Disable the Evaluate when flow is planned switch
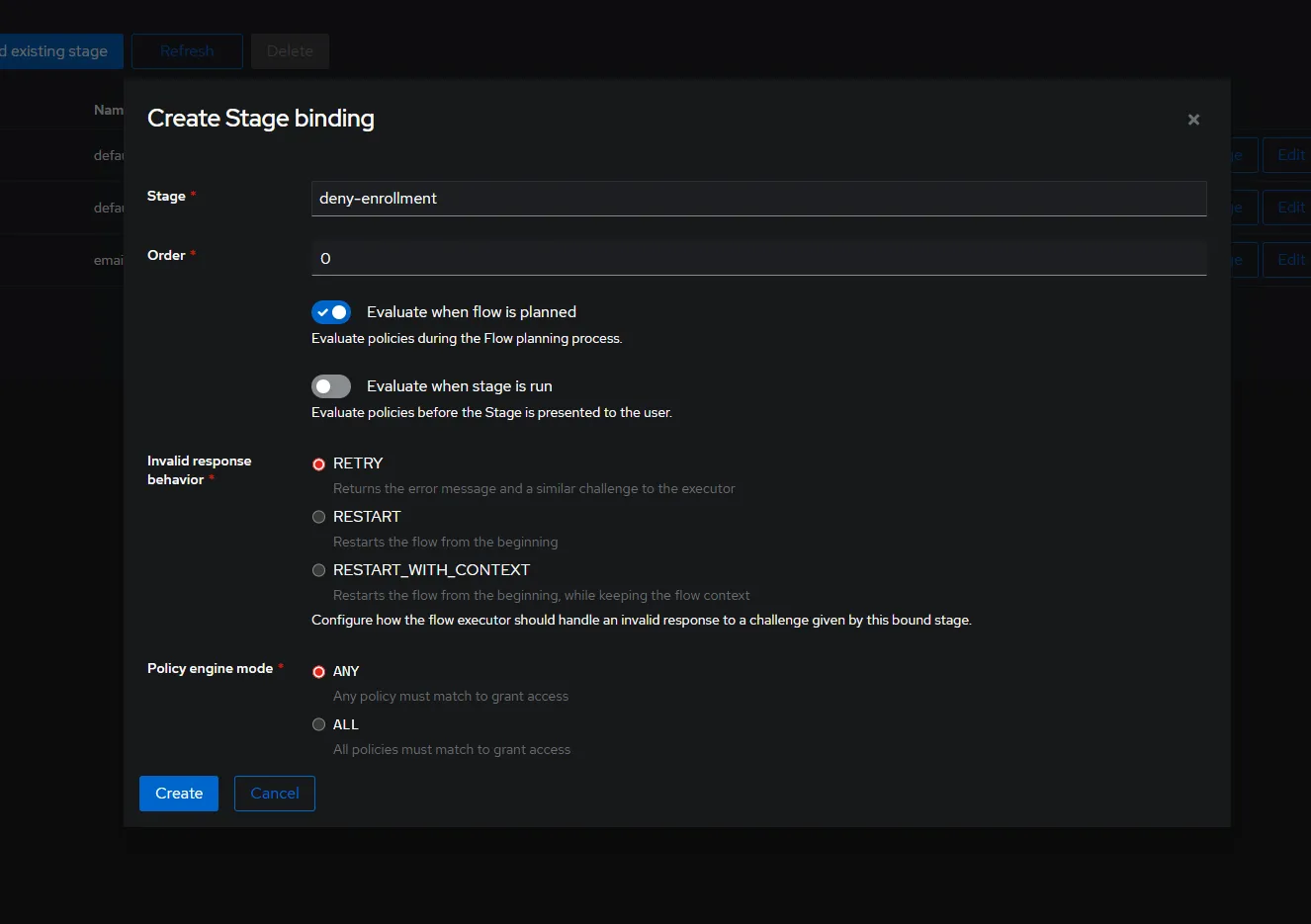The width and height of the screenshot is (1311, 924). (331, 312)
